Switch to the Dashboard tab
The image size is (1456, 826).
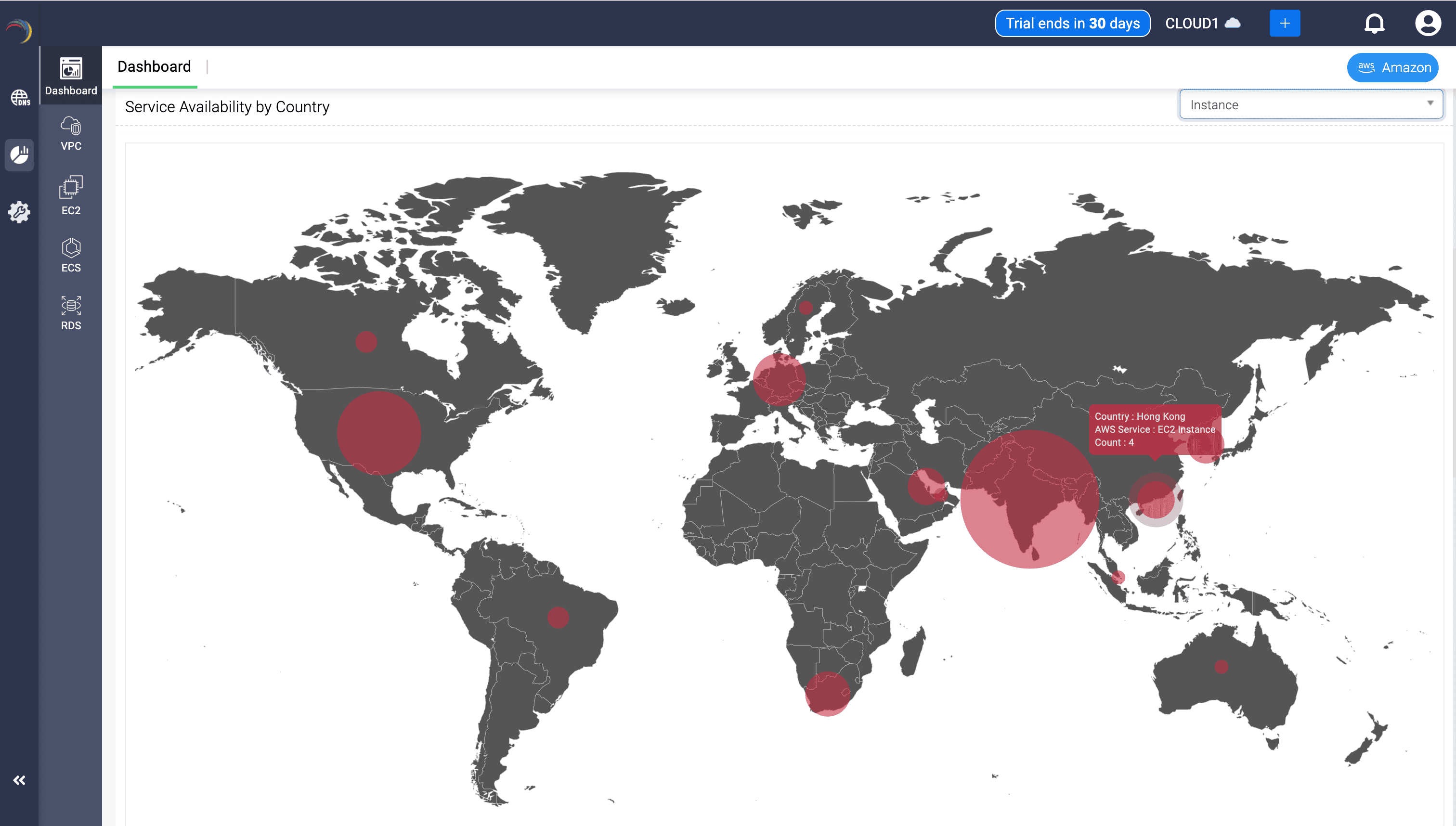(154, 66)
